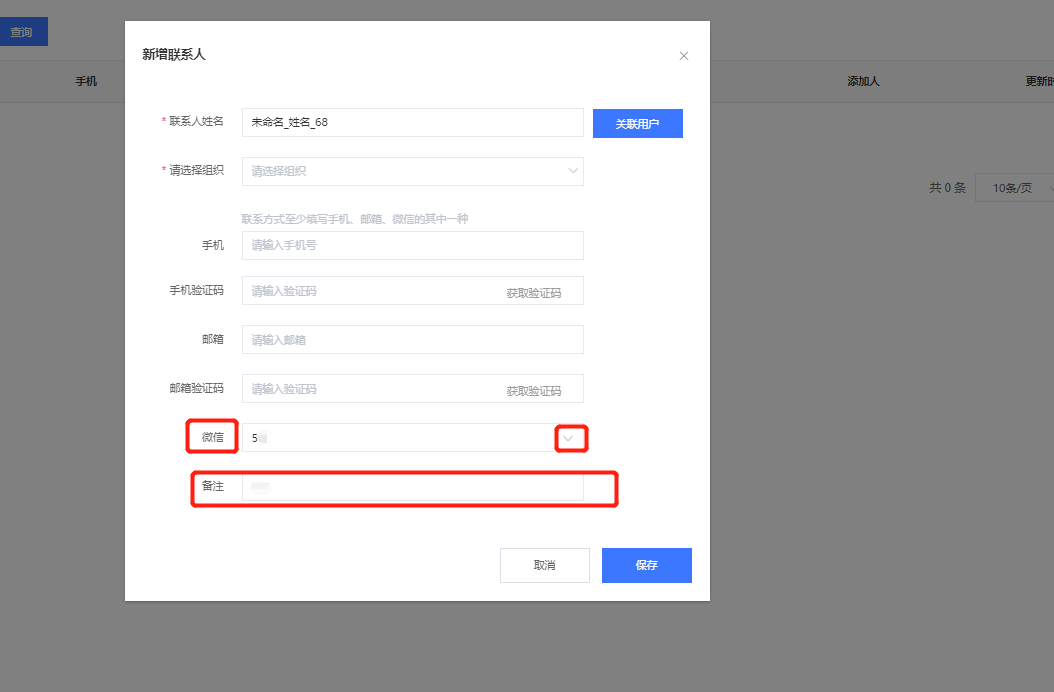Focus the 联系人姓名 text field

412,122
